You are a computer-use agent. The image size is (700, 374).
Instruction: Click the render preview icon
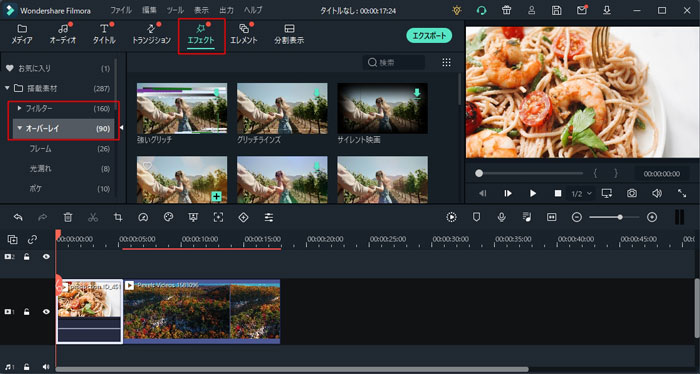coord(451,217)
